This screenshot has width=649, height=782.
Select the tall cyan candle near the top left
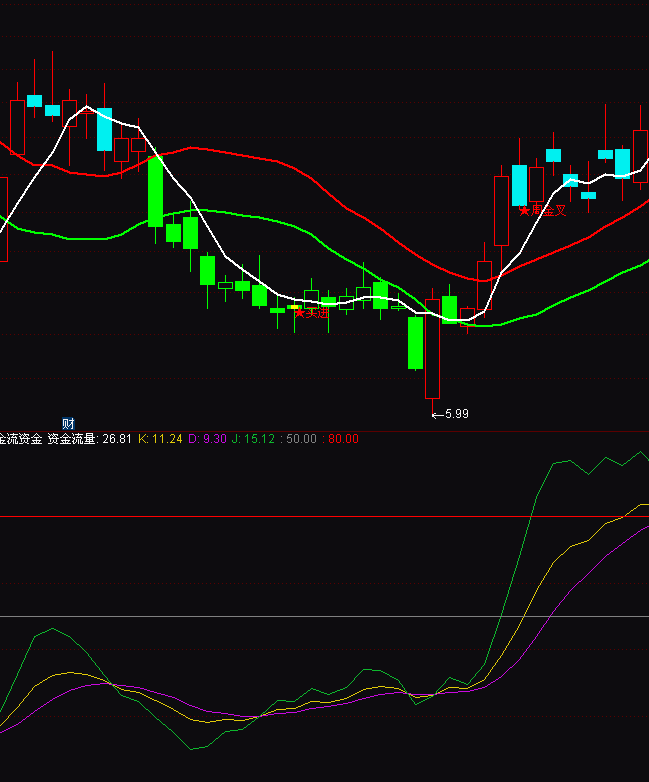[x=104, y=129]
